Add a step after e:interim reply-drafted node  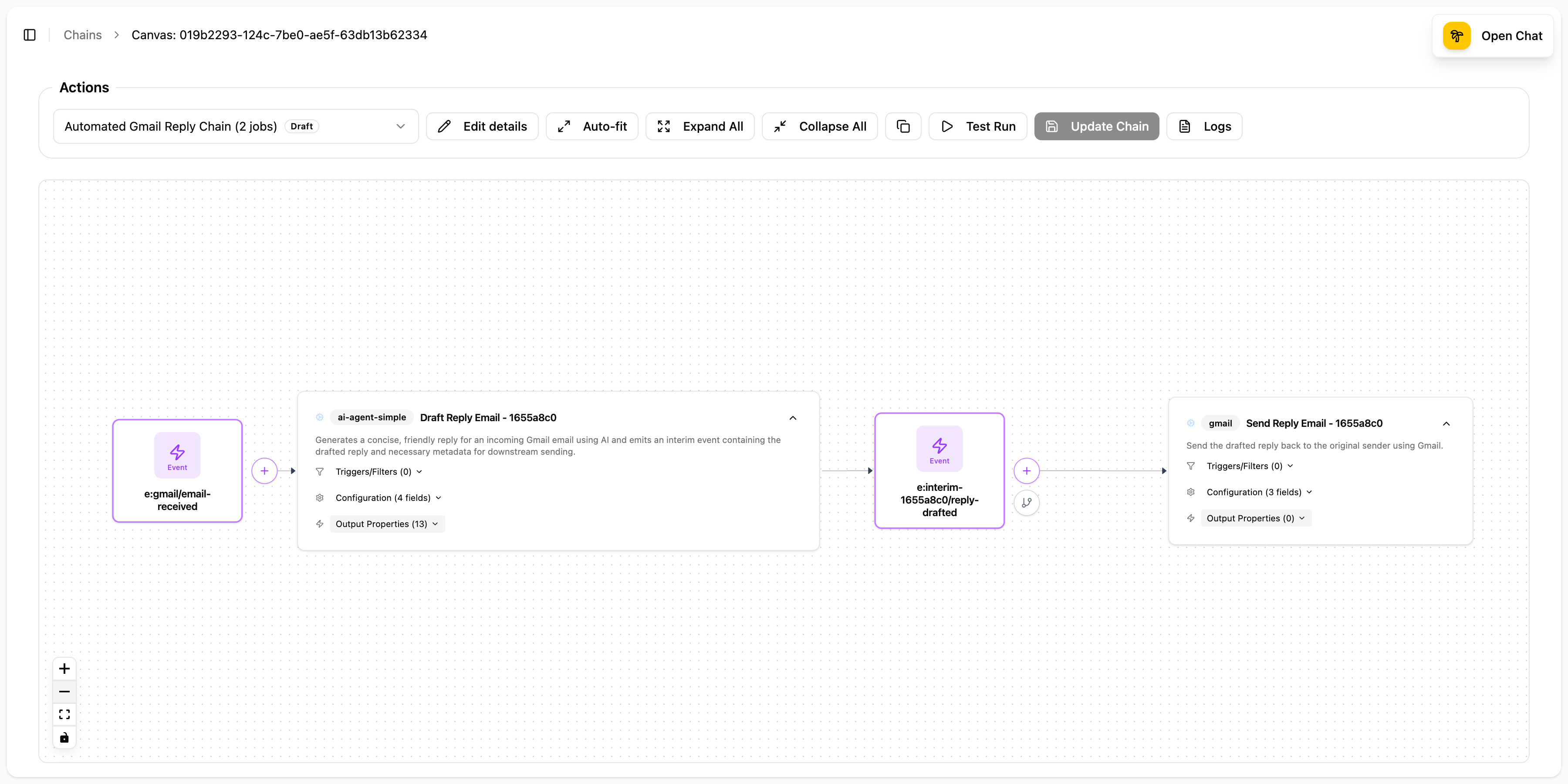point(1027,470)
